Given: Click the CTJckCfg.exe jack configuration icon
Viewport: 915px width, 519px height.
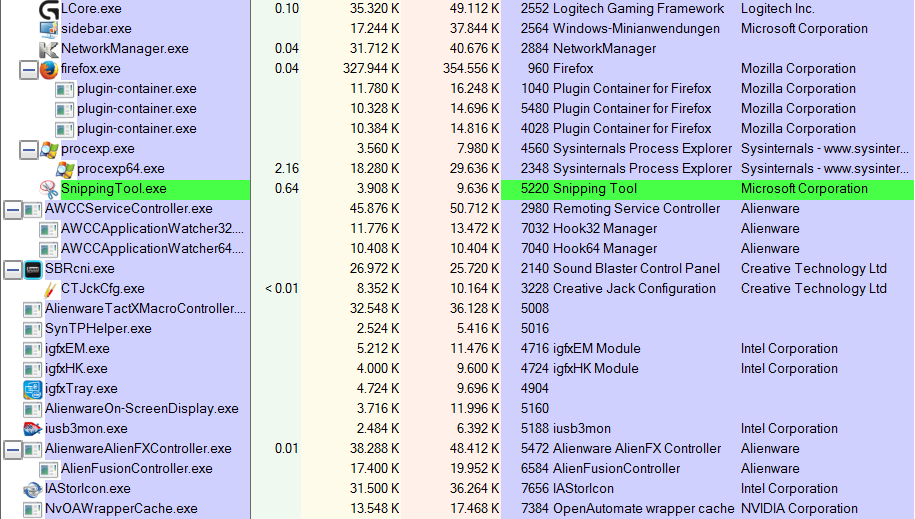Looking at the screenshot, I should (x=48, y=289).
